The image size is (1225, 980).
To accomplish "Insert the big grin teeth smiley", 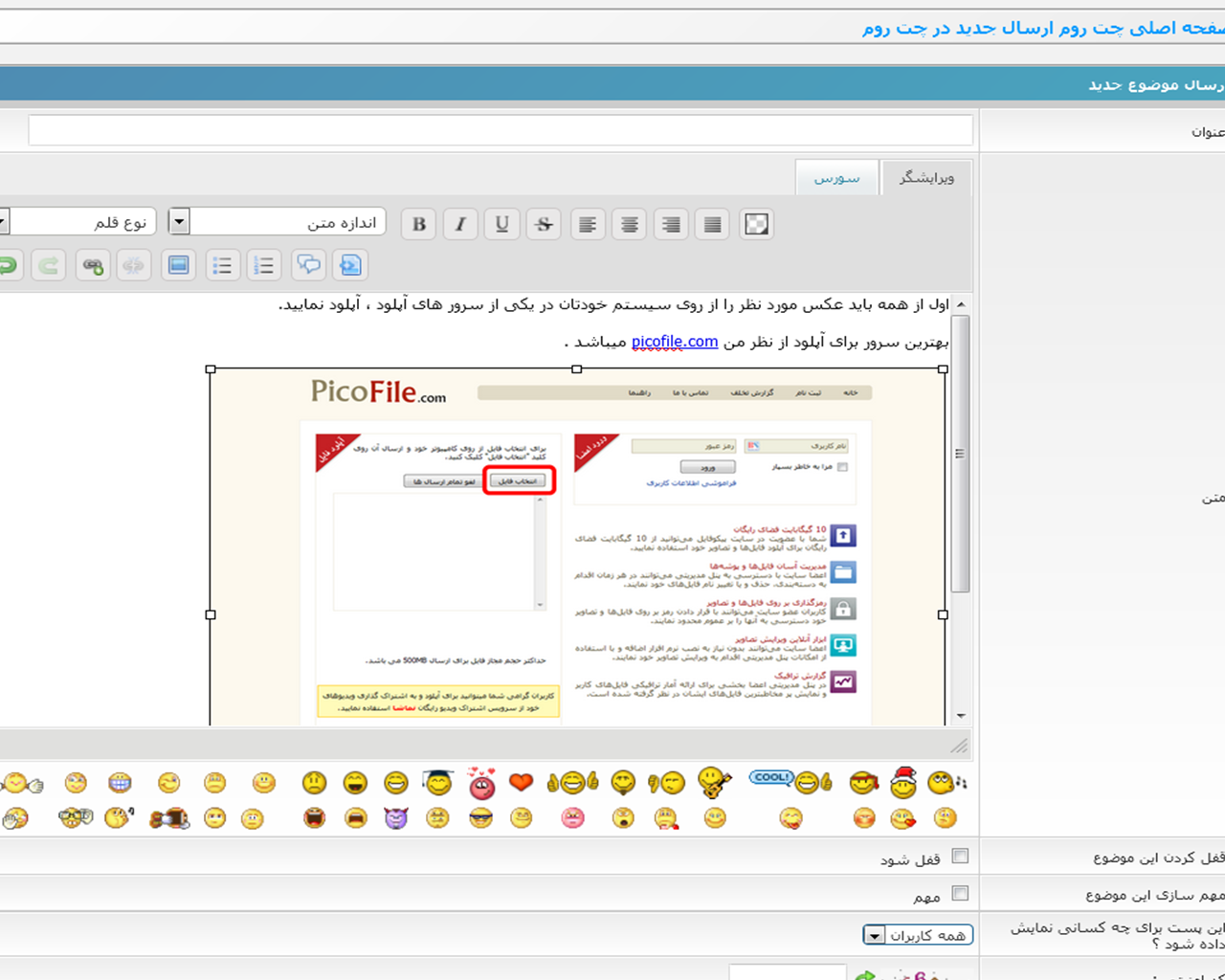I will pyautogui.click(x=120, y=783).
